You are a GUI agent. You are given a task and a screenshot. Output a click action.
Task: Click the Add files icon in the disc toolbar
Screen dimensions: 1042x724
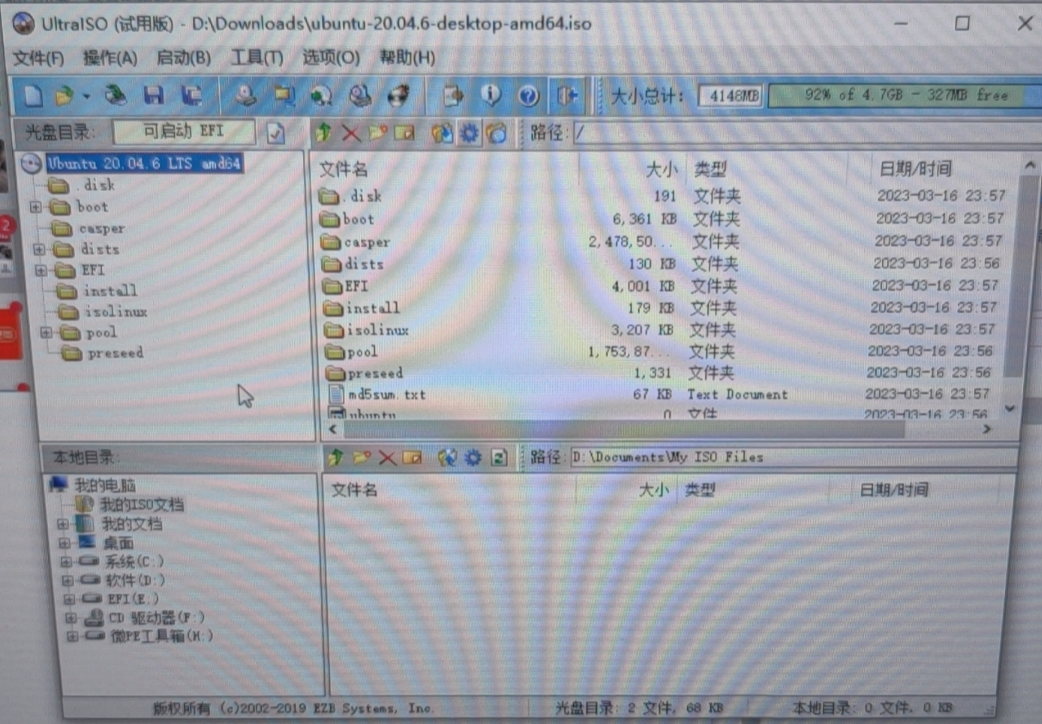click(442, 133)
